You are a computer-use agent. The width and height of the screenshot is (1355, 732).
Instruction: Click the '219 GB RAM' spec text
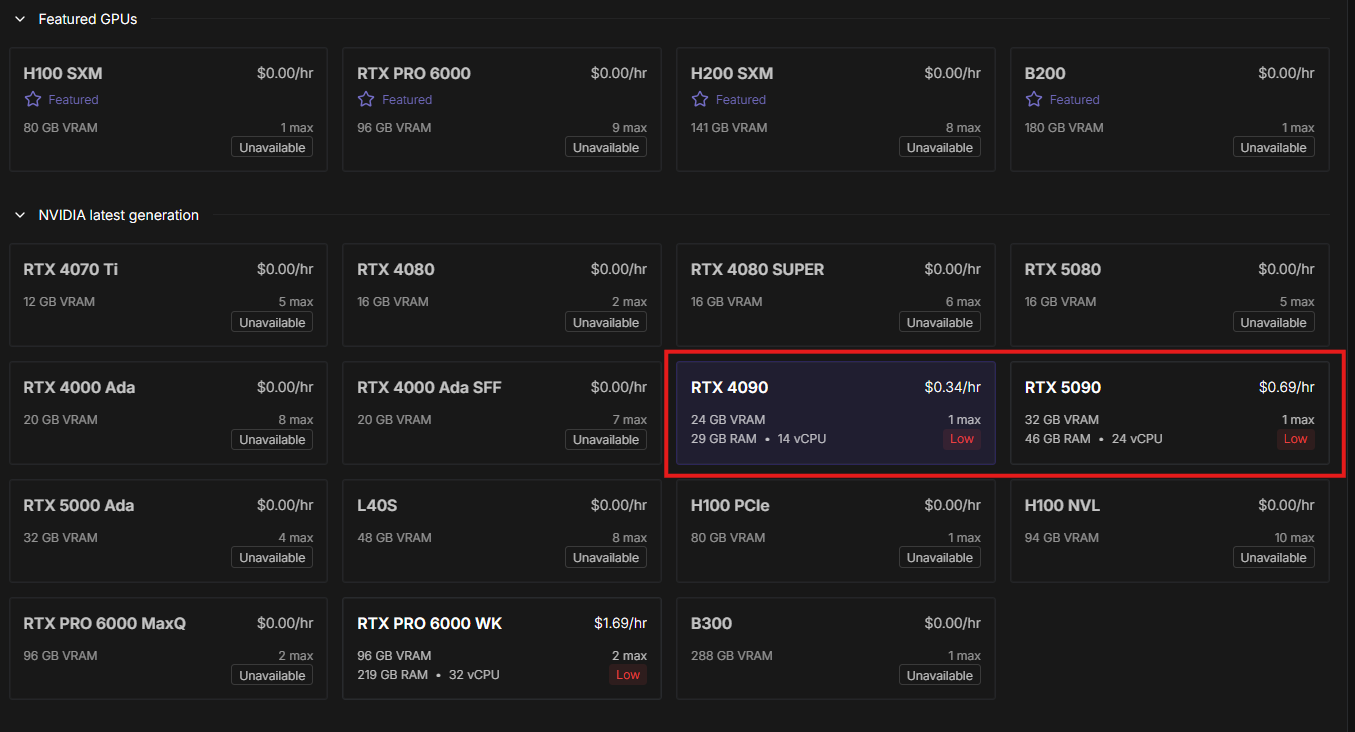pyautogui.click(x=394, y=674)
